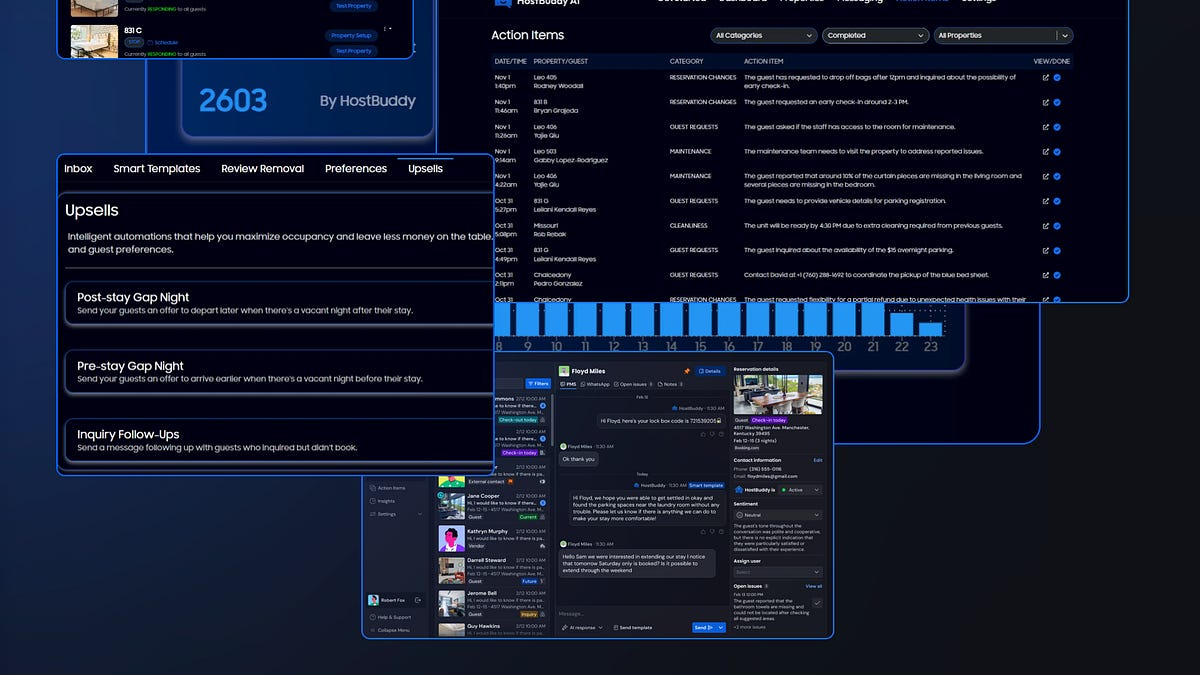1200x675 pixels.
Task: Open view icon for Leilani 4:49pm item
Action: [1046, 251]
